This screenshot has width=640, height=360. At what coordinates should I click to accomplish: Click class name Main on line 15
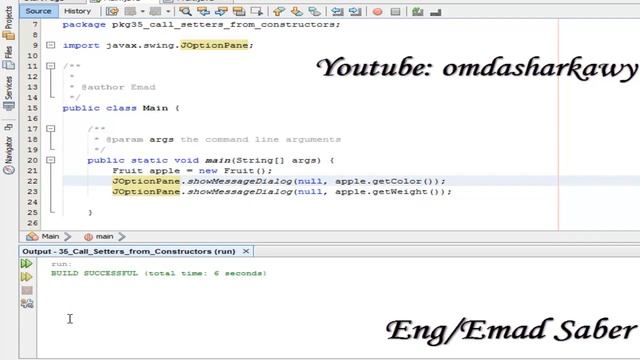pos(155,108)
